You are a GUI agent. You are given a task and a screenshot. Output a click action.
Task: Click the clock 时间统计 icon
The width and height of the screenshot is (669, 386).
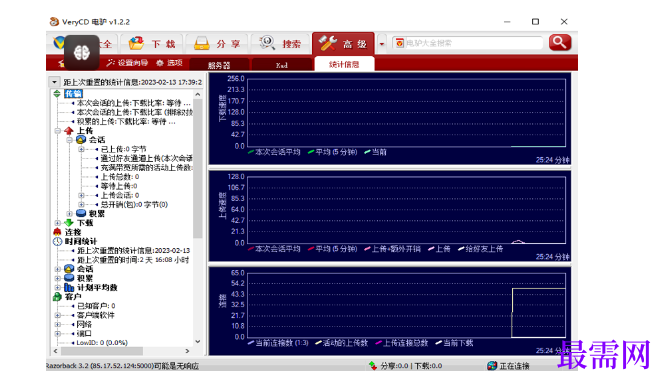tap(58, 241)
